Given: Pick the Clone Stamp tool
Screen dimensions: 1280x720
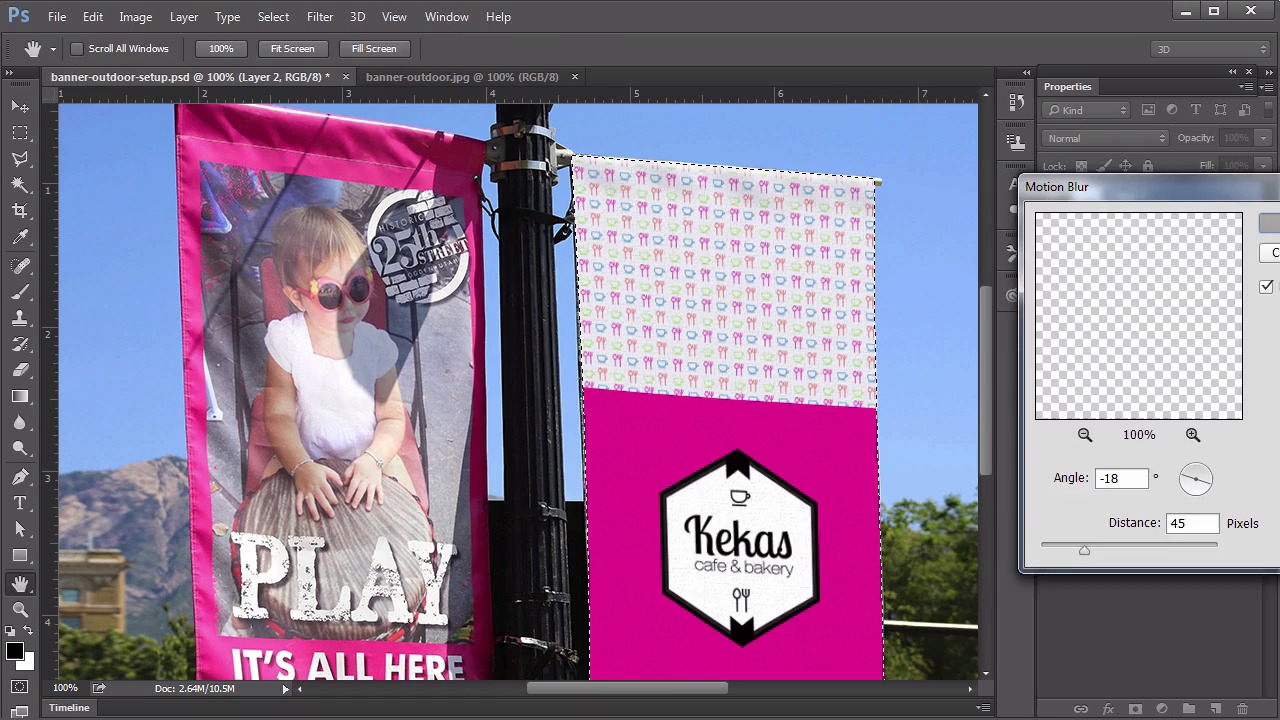Looking at the screenshot, I should coord(19,318).
